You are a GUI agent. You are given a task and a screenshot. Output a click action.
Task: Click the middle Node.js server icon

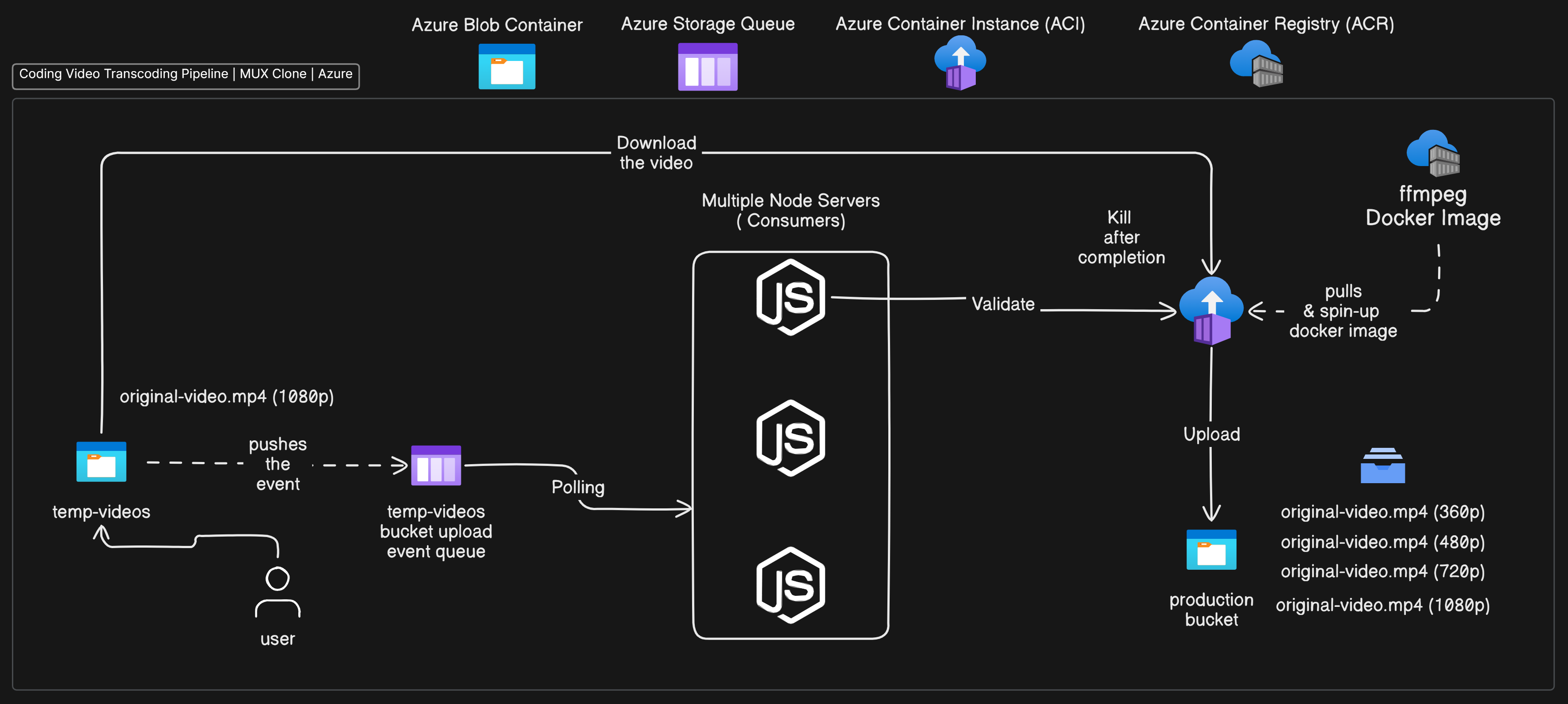tap(790, 438)
